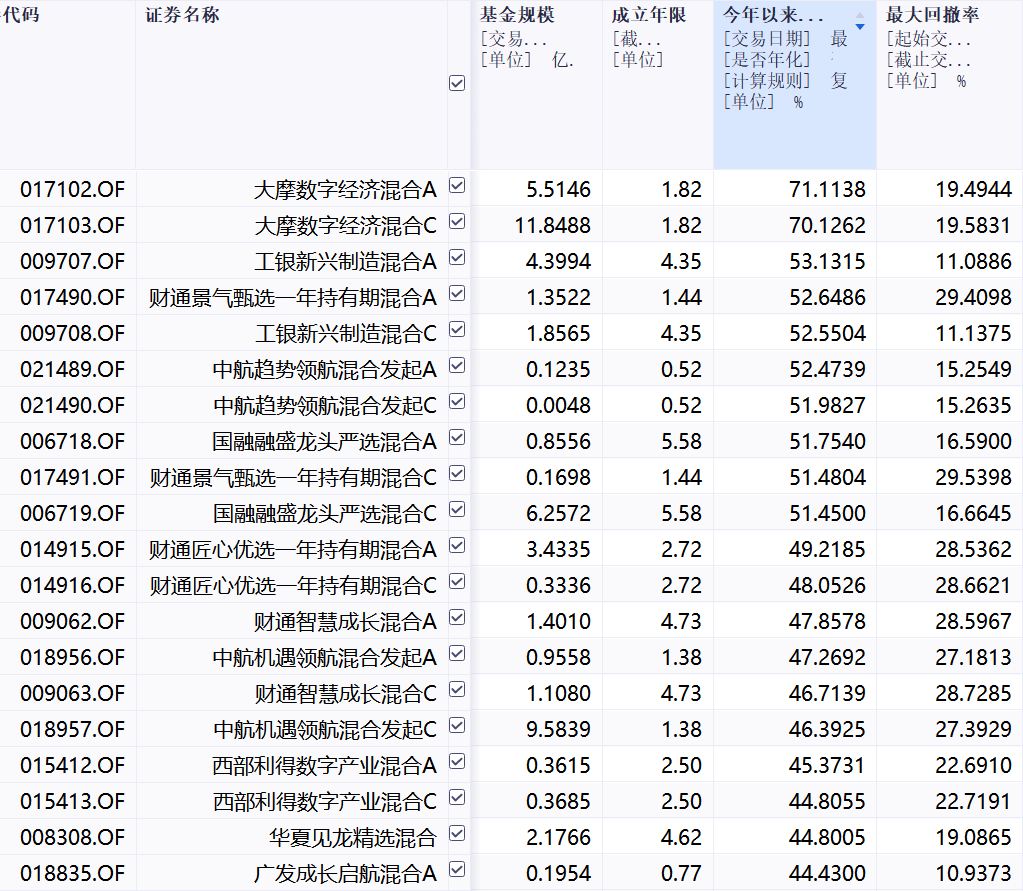1023x891 pixels.
Task: Select fund code 017102.OF
Action: click(72, 190)
